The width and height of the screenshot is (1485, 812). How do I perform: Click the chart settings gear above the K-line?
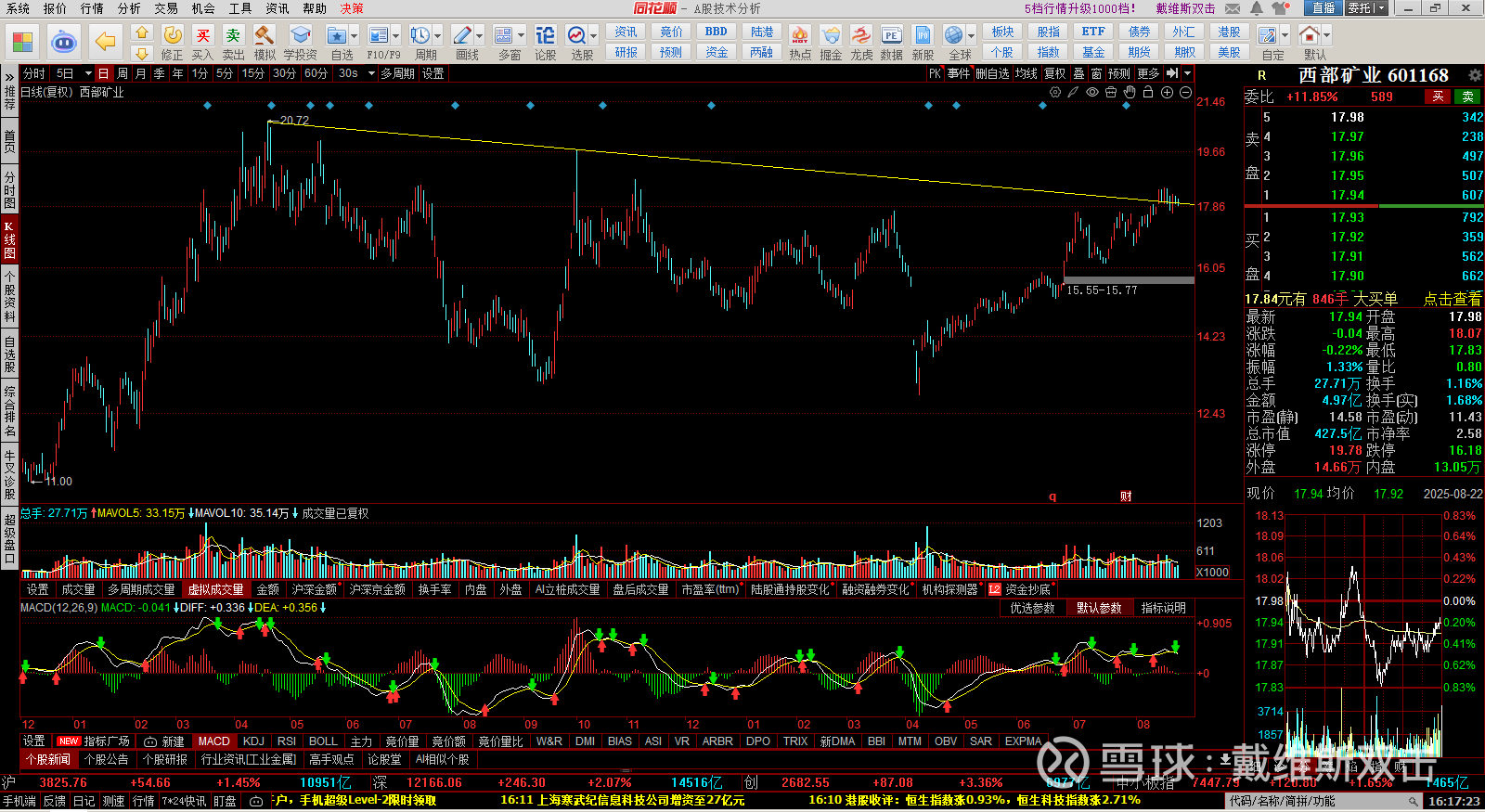coord(1055,92)
